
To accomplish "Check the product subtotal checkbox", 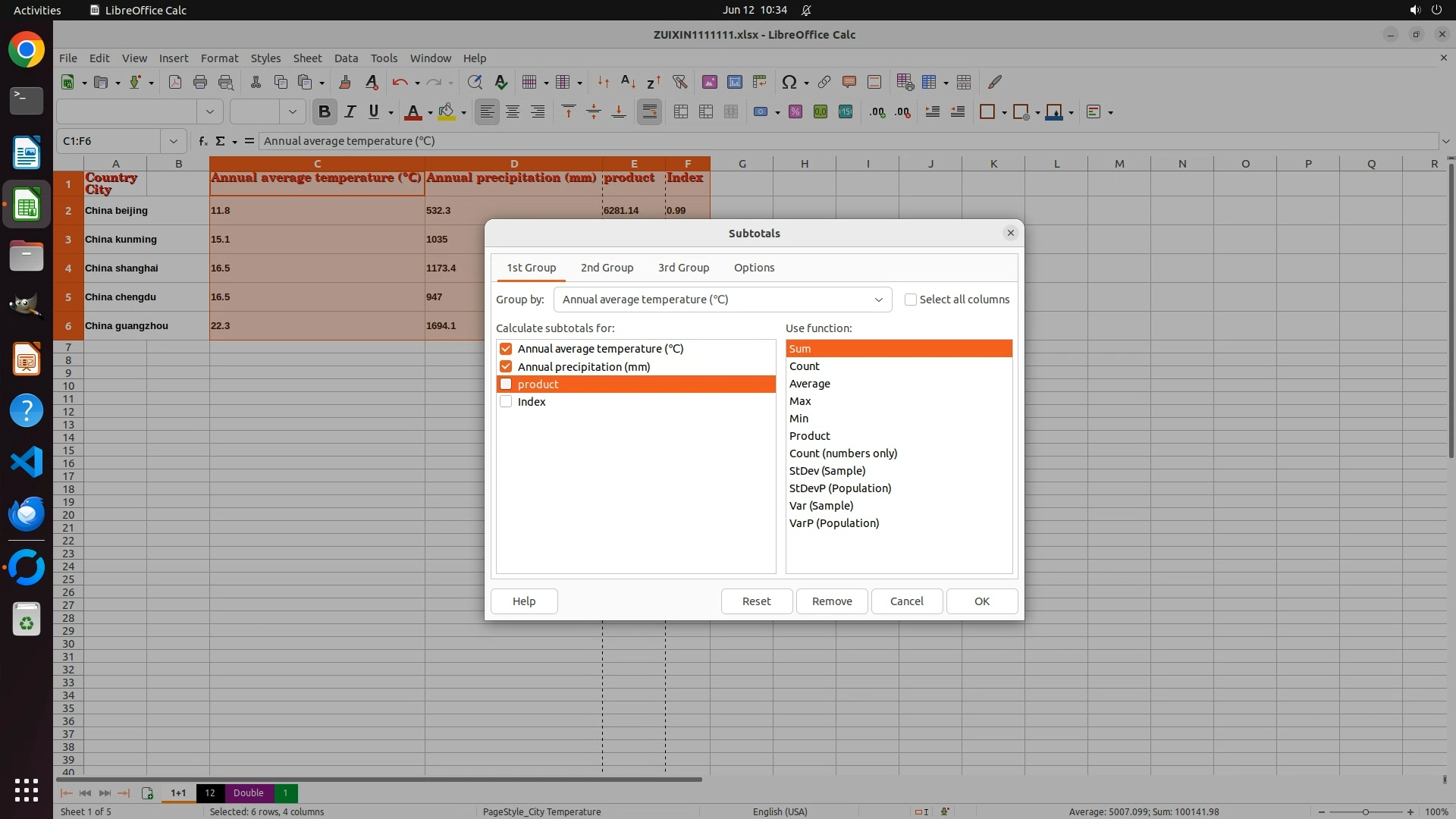I will (x=506, y=384).
